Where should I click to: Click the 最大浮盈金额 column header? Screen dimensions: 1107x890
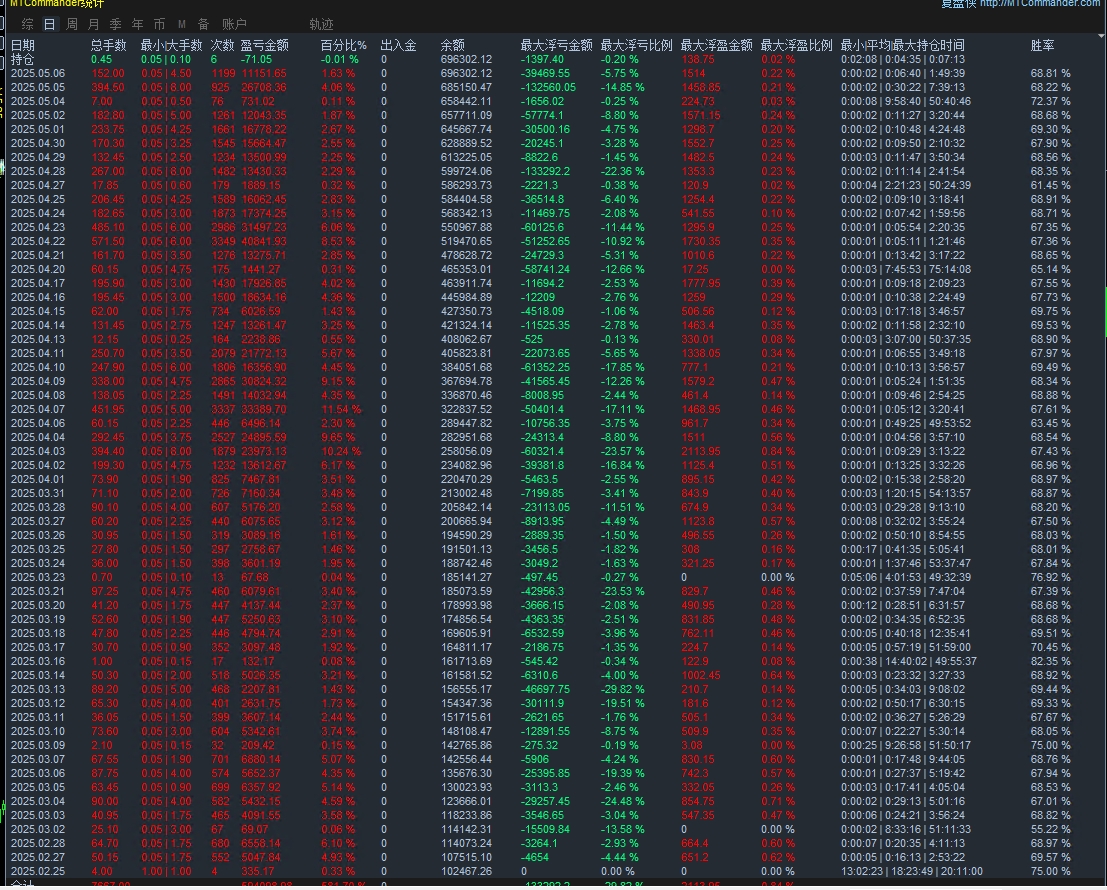(x=717, y=46)
